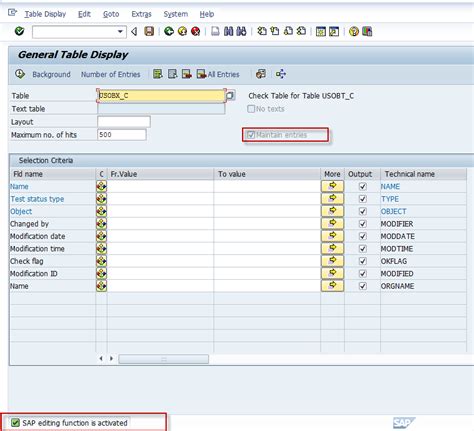This screenshot has height=431, width=474.
Task: Toggle Output checkbox for NAME row
Action: [x=363, y=186]
